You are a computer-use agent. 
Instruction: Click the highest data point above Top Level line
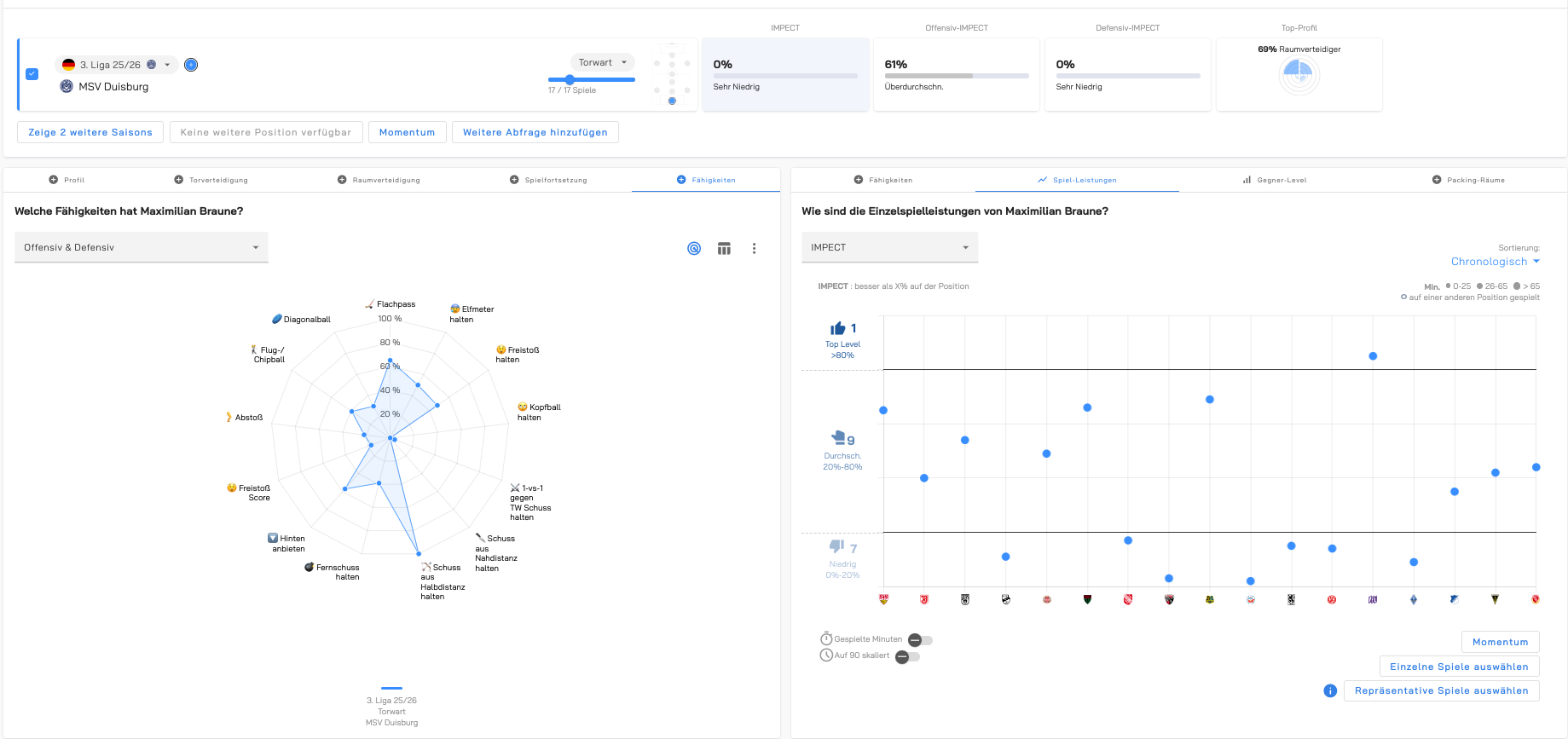1373,356
